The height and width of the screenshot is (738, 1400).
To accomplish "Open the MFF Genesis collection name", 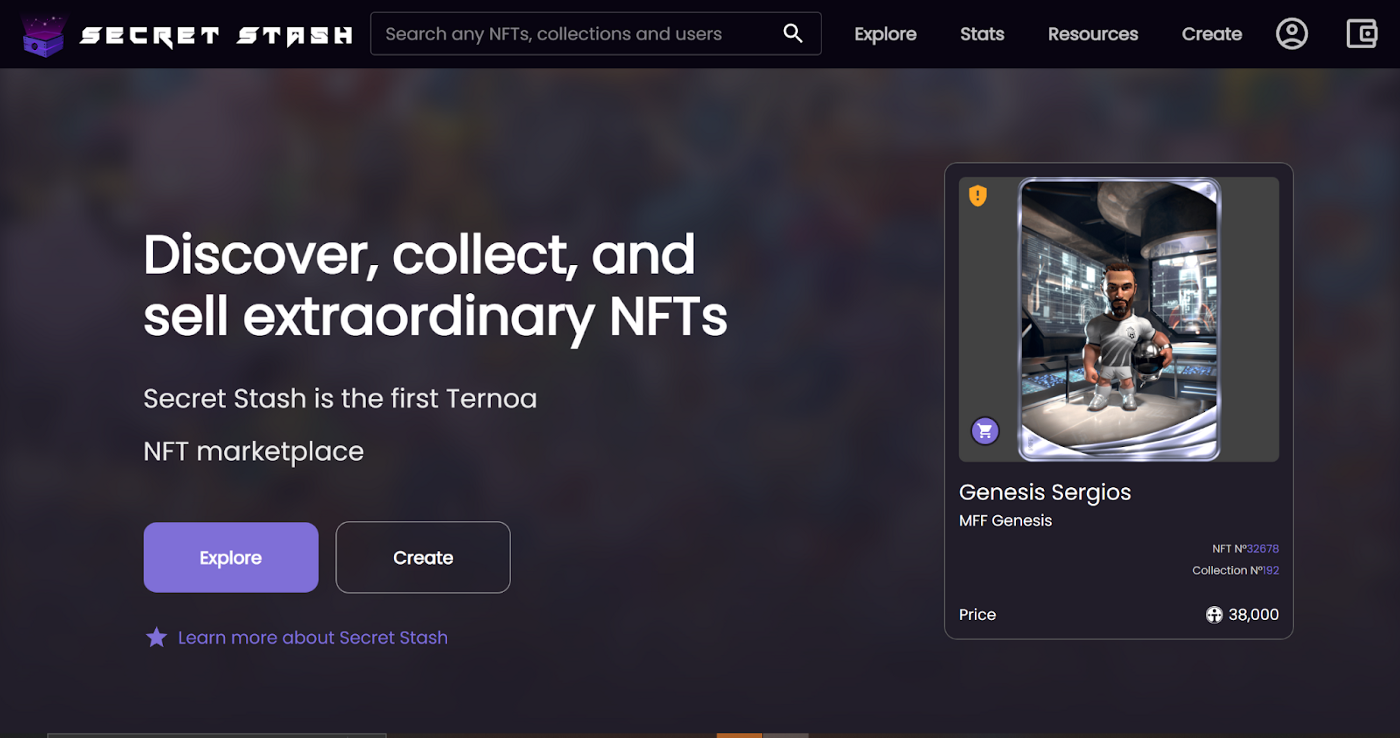I will (x=1005, y=520).
